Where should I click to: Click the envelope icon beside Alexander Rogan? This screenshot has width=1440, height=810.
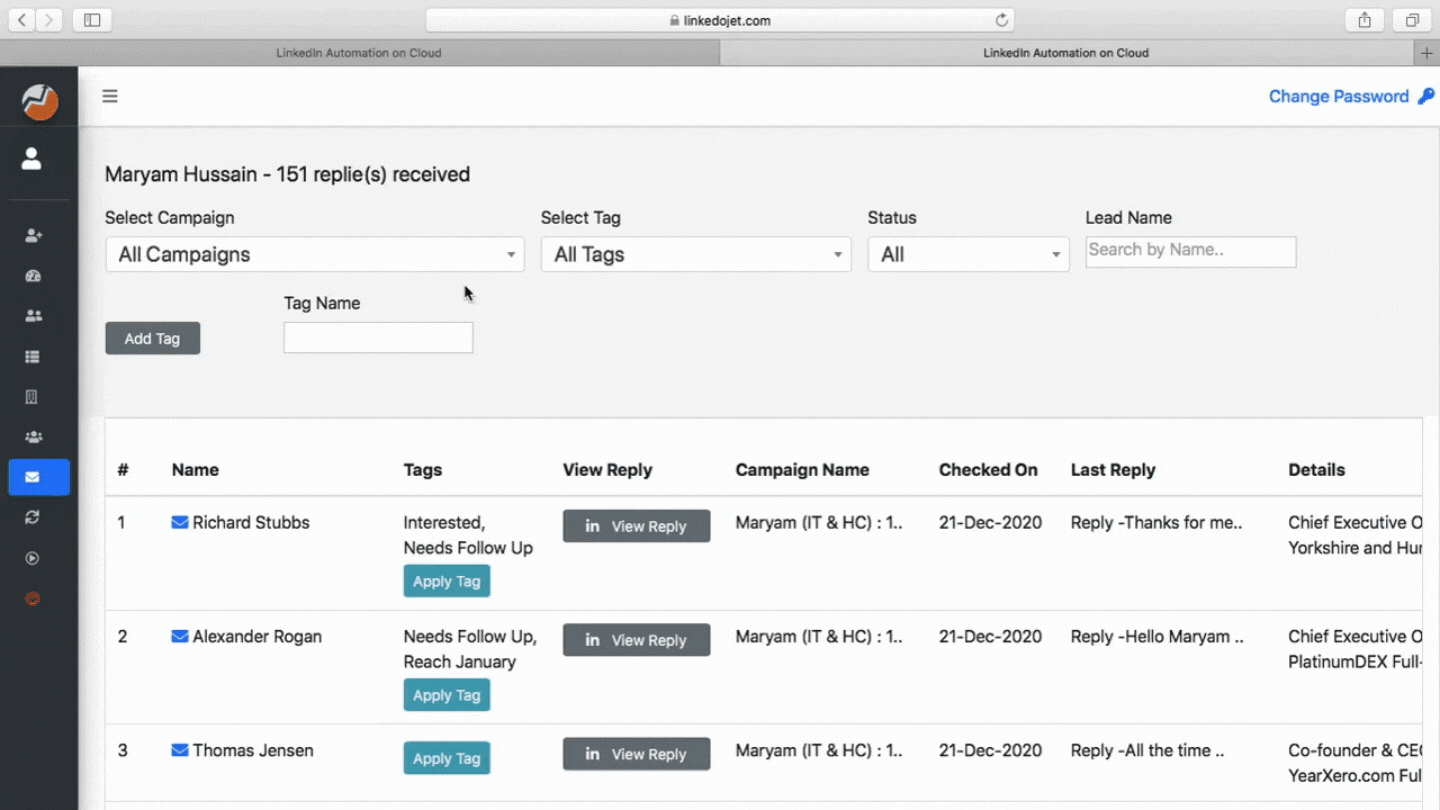pos(180,636)
